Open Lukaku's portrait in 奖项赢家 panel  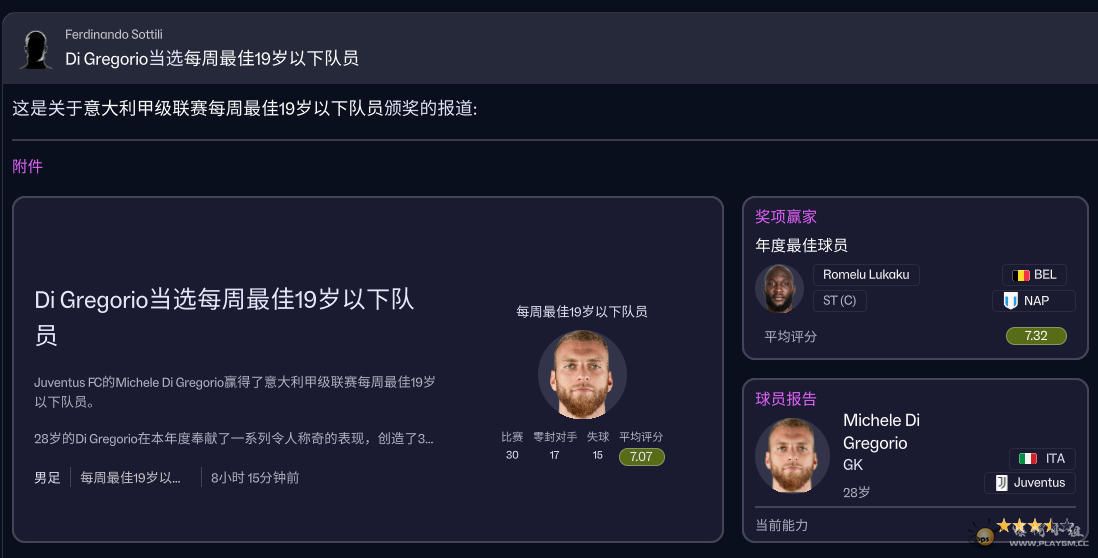[x=780, y=289]
